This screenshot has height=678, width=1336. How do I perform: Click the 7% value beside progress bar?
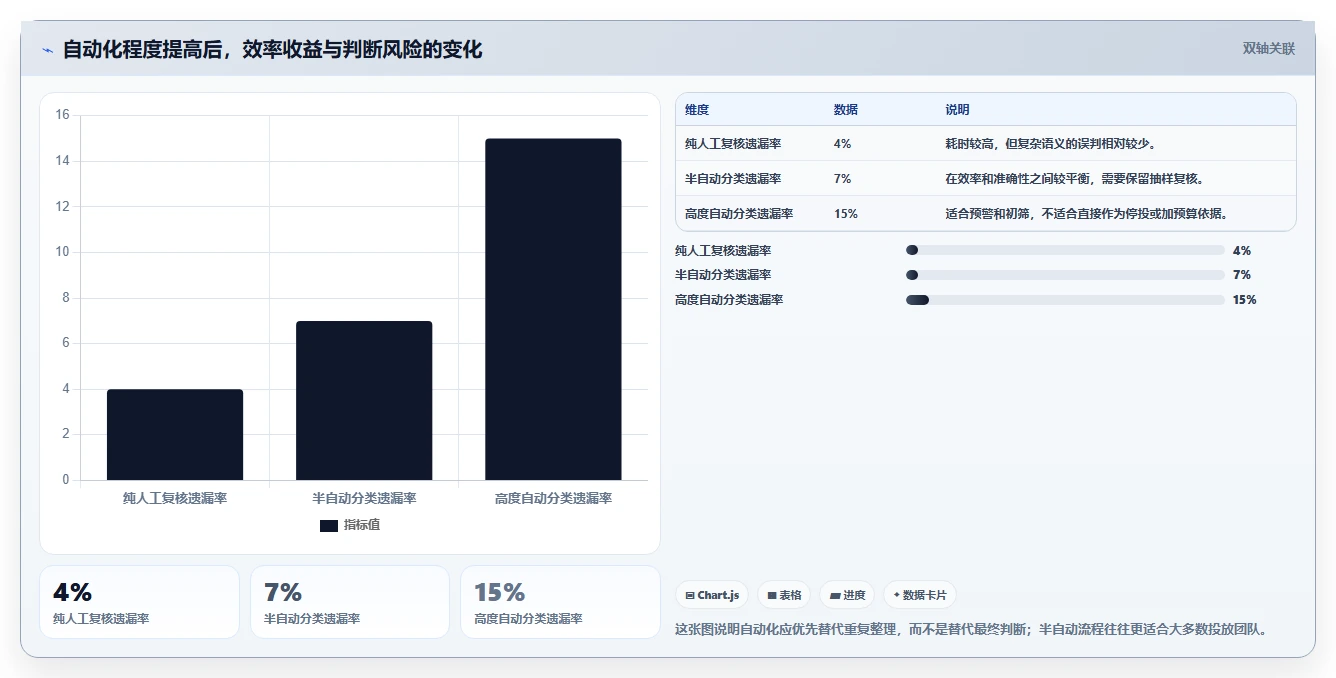click(x=1242, y=275)
